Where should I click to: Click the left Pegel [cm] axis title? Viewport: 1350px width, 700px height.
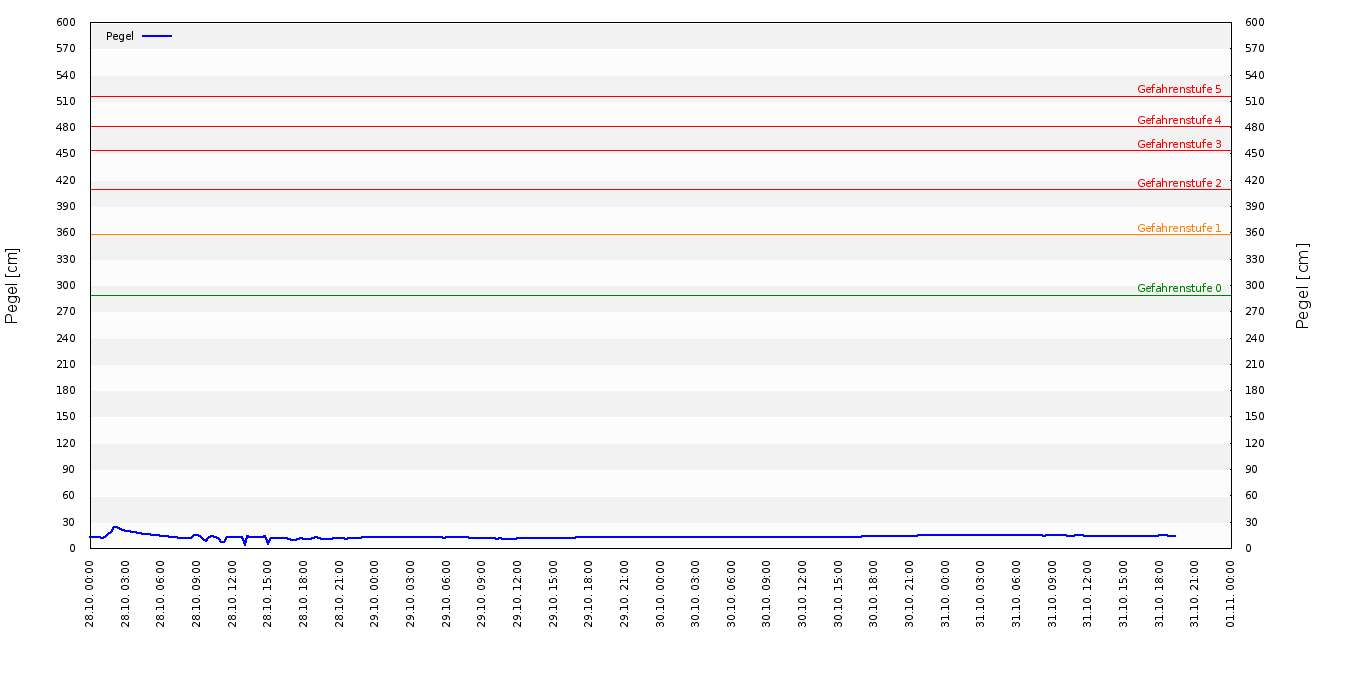pyautogui.click(x=12, y=285)
